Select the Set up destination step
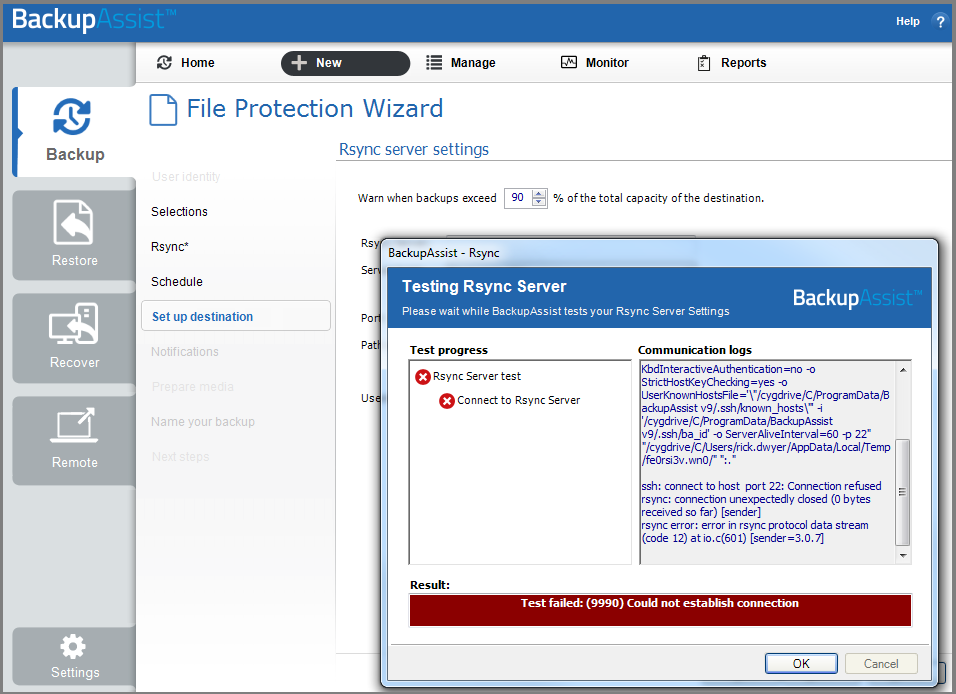Screen dimensions: 956x694 point(236,316)
